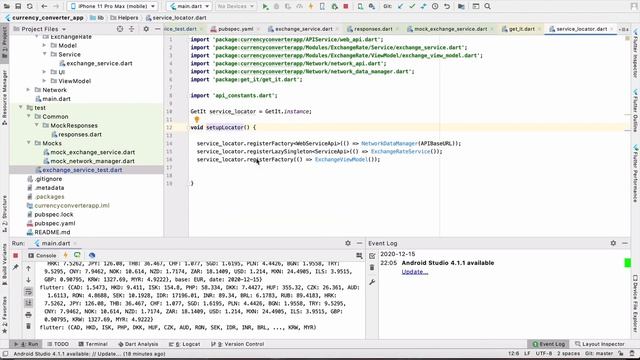Click the Update... link in Event Log
The width and height of the screenshot is (640, 360).
click(415, 272)
